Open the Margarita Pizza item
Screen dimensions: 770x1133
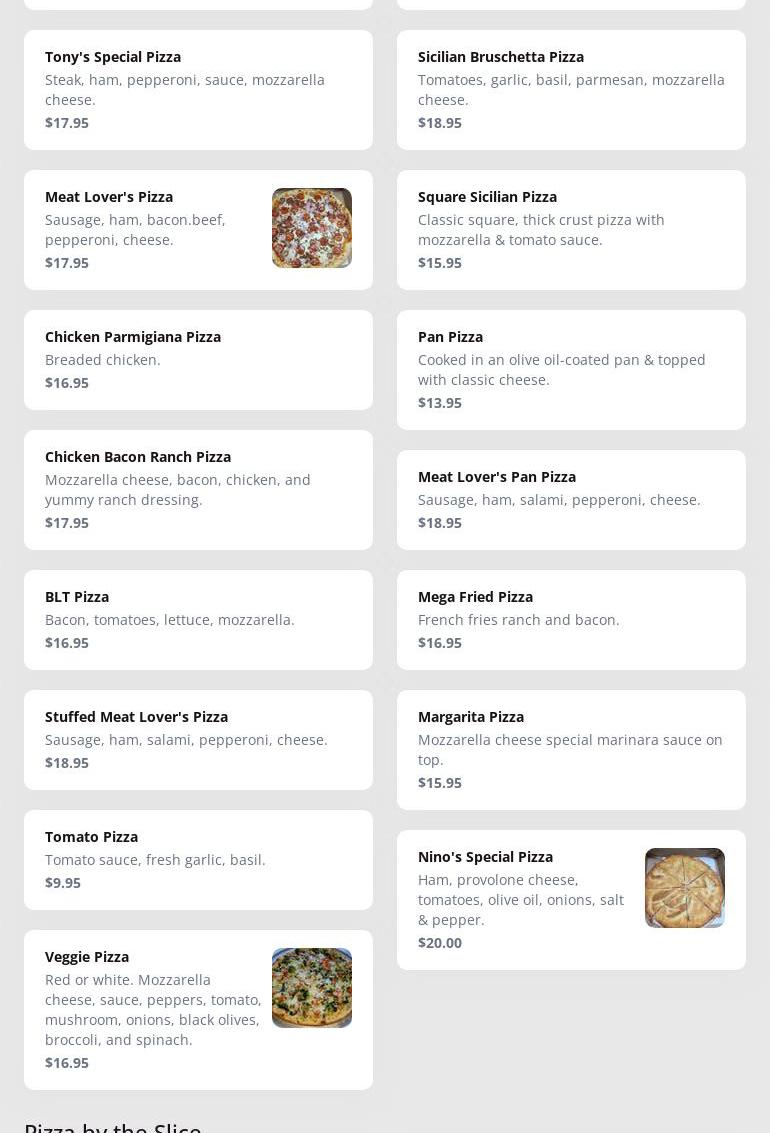(x=571, y=750)
